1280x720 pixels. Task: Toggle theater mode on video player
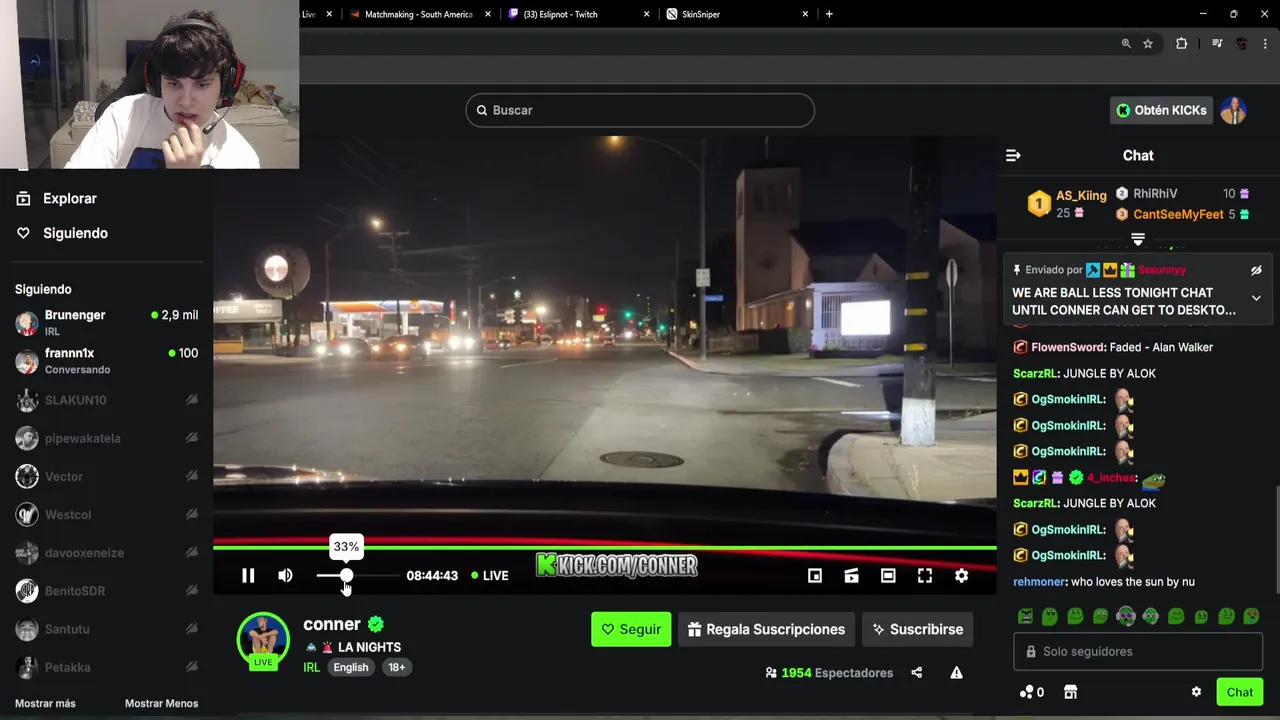point(888,575)
